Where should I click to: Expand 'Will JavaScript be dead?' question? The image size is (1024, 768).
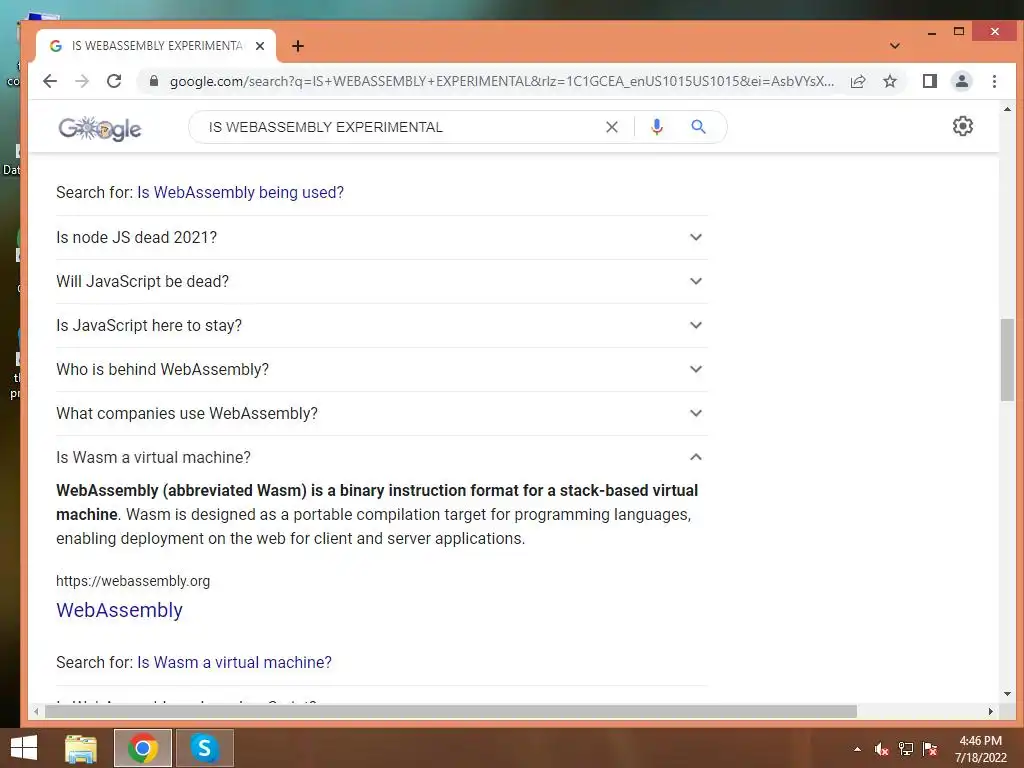coord(382,281)
